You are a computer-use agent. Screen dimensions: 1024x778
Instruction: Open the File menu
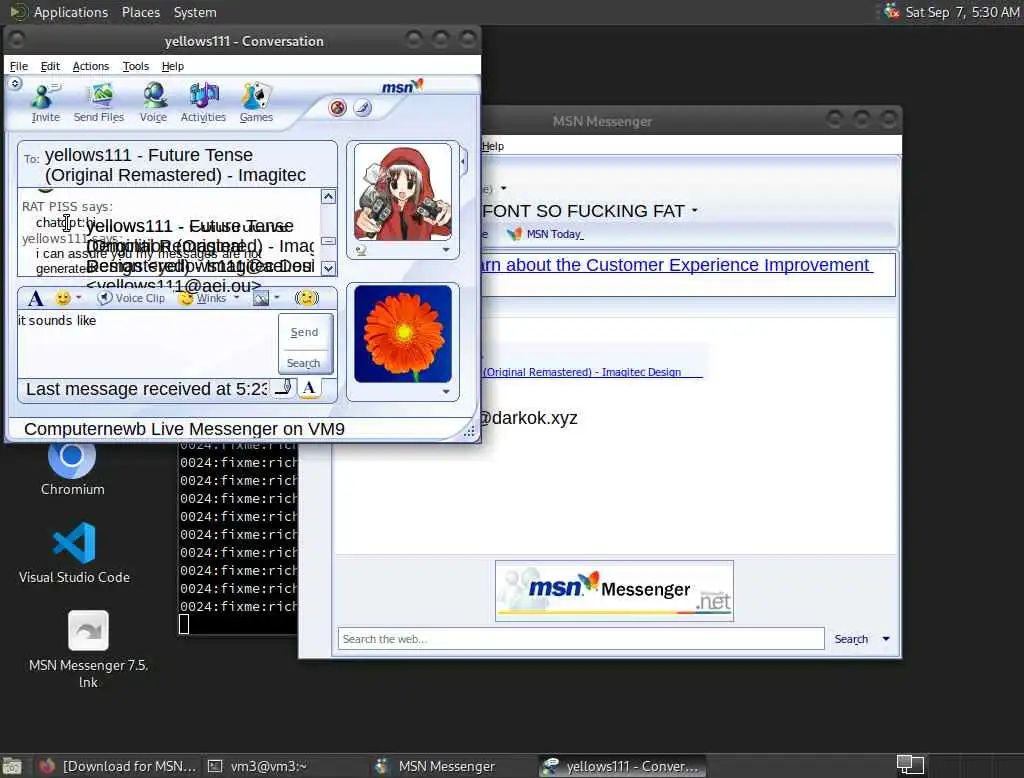coord(18,66)
